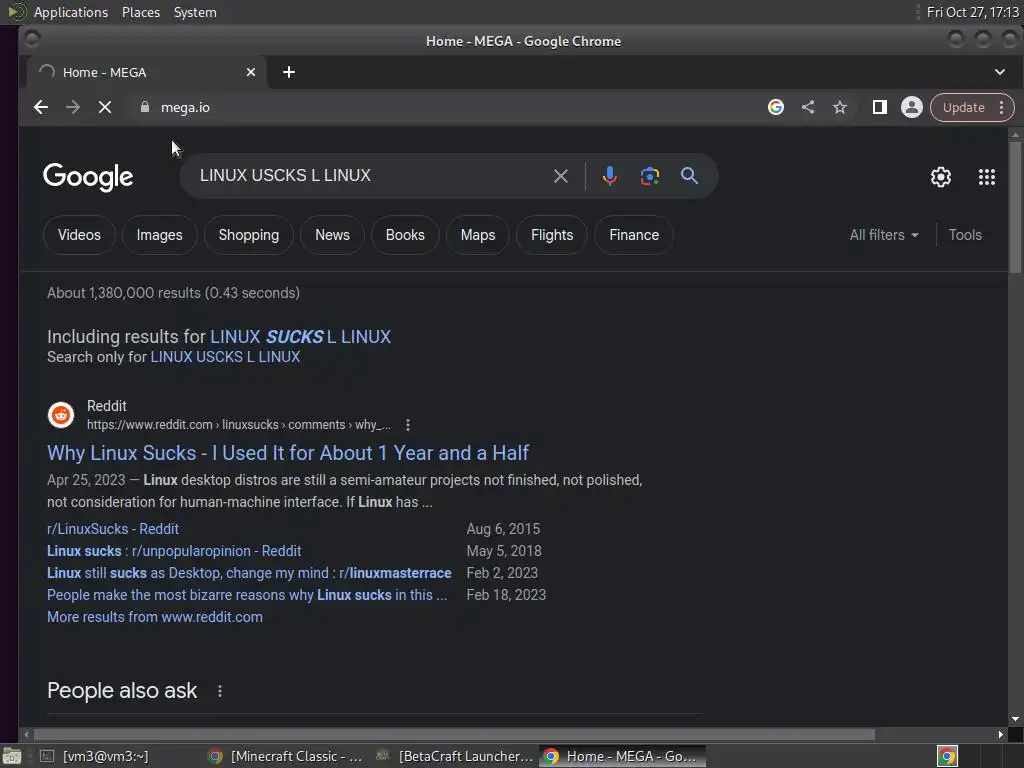Search by voice with the microphone
This screenshot has width=1024, height=768.
point(609,176)
